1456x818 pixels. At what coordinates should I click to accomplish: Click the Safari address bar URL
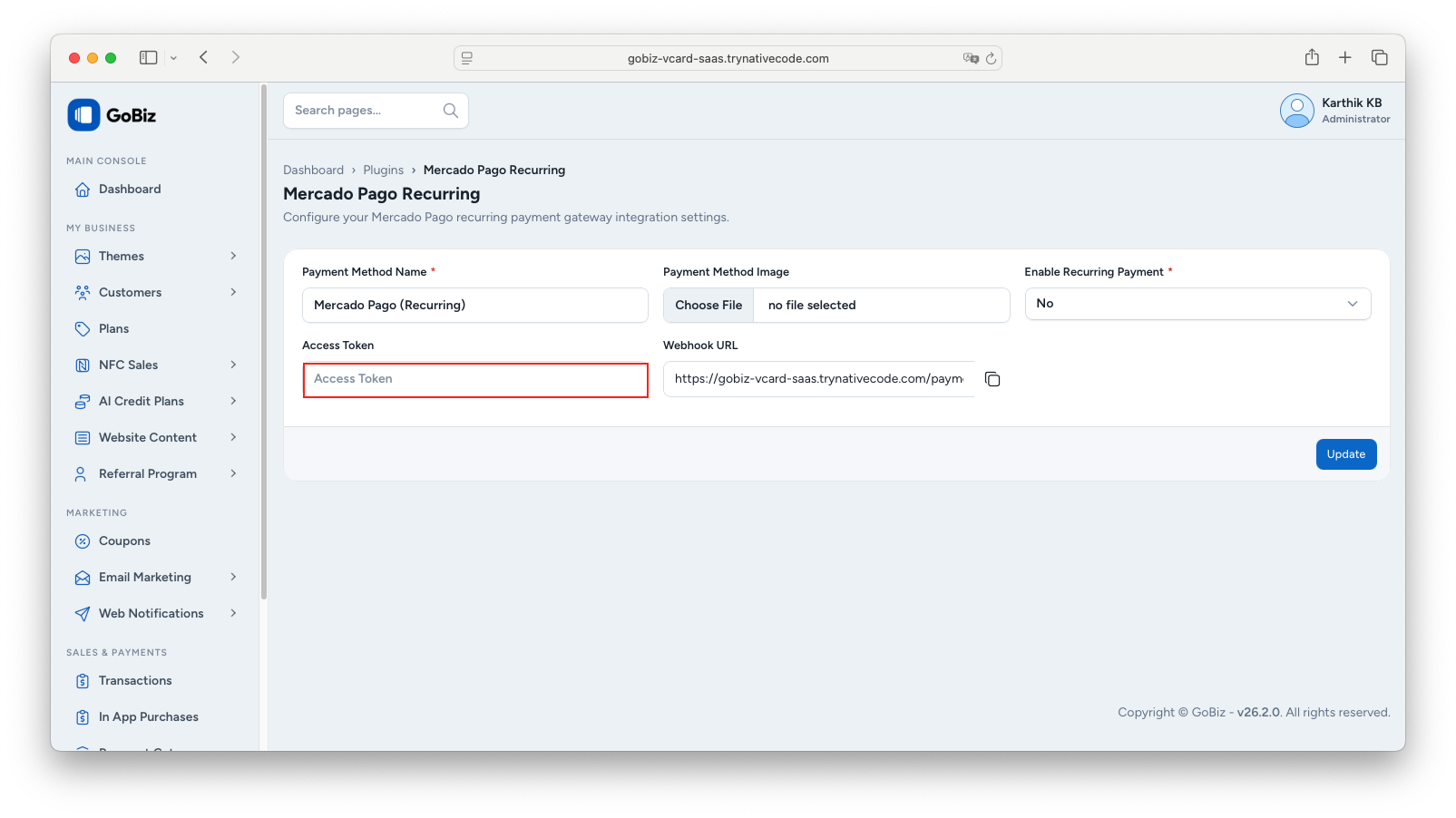728,58
